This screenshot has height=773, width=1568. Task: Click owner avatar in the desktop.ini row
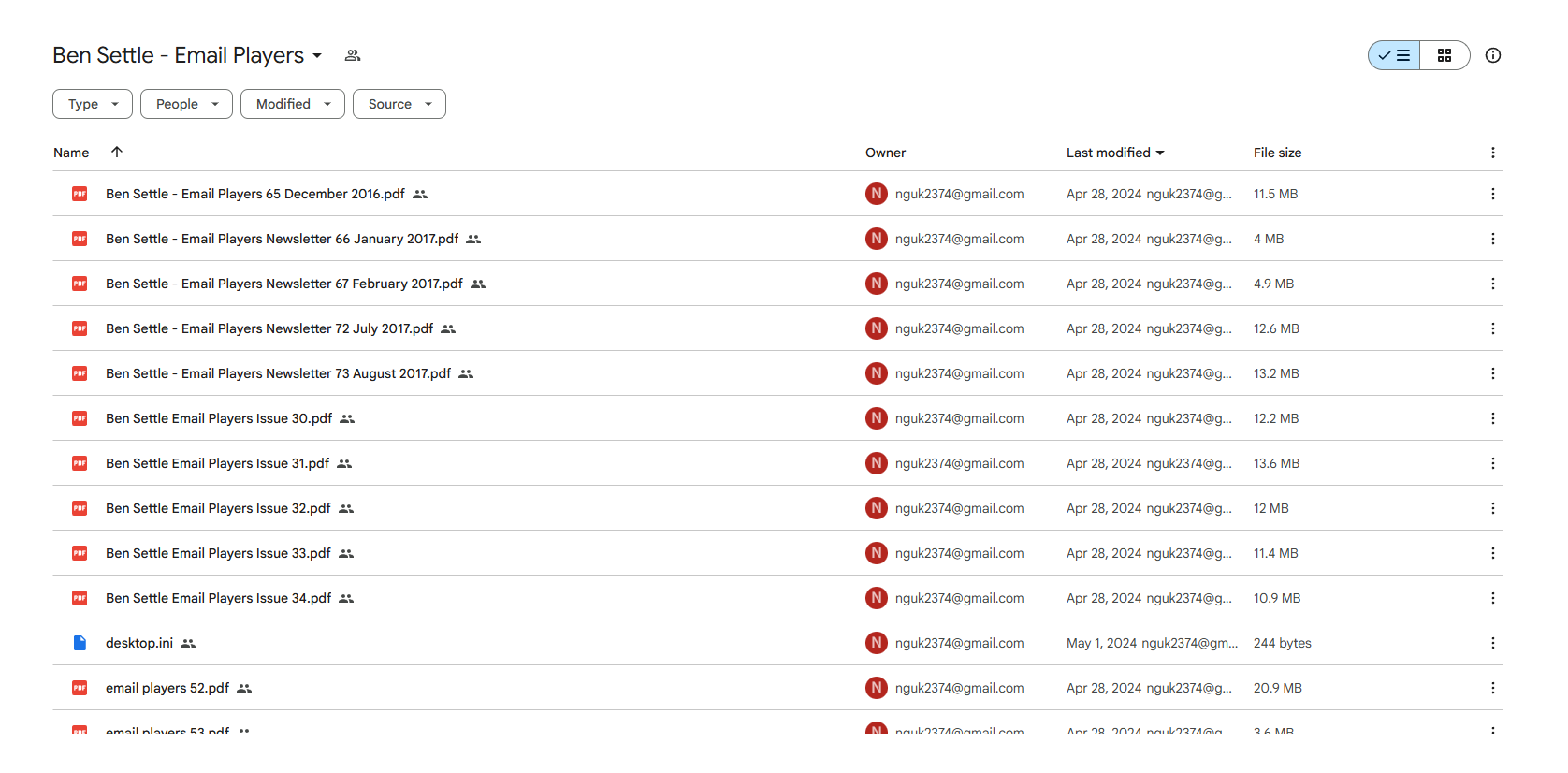click(x=877, y=643)
